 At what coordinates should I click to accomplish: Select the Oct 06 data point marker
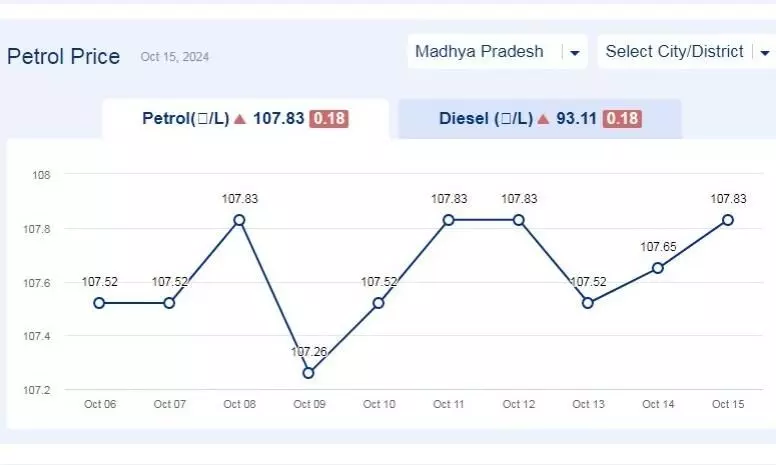[99, 303]
